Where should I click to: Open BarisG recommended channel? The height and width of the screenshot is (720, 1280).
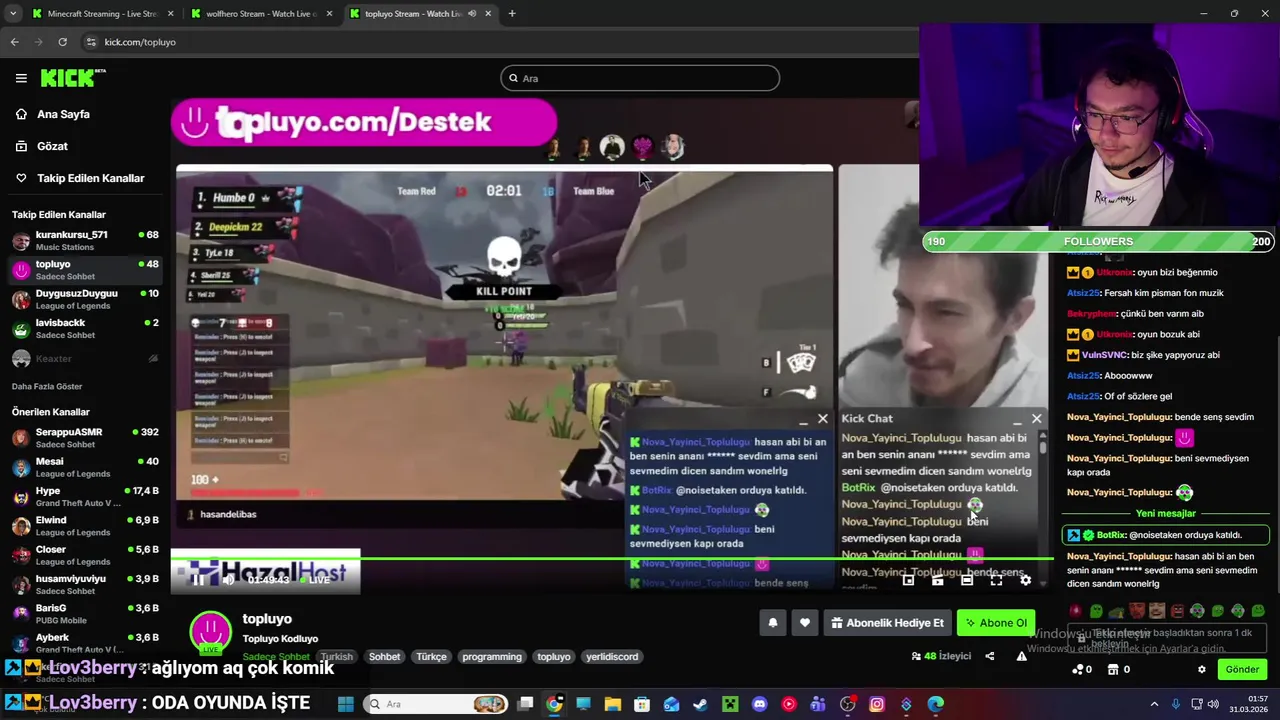pos(85,613)
